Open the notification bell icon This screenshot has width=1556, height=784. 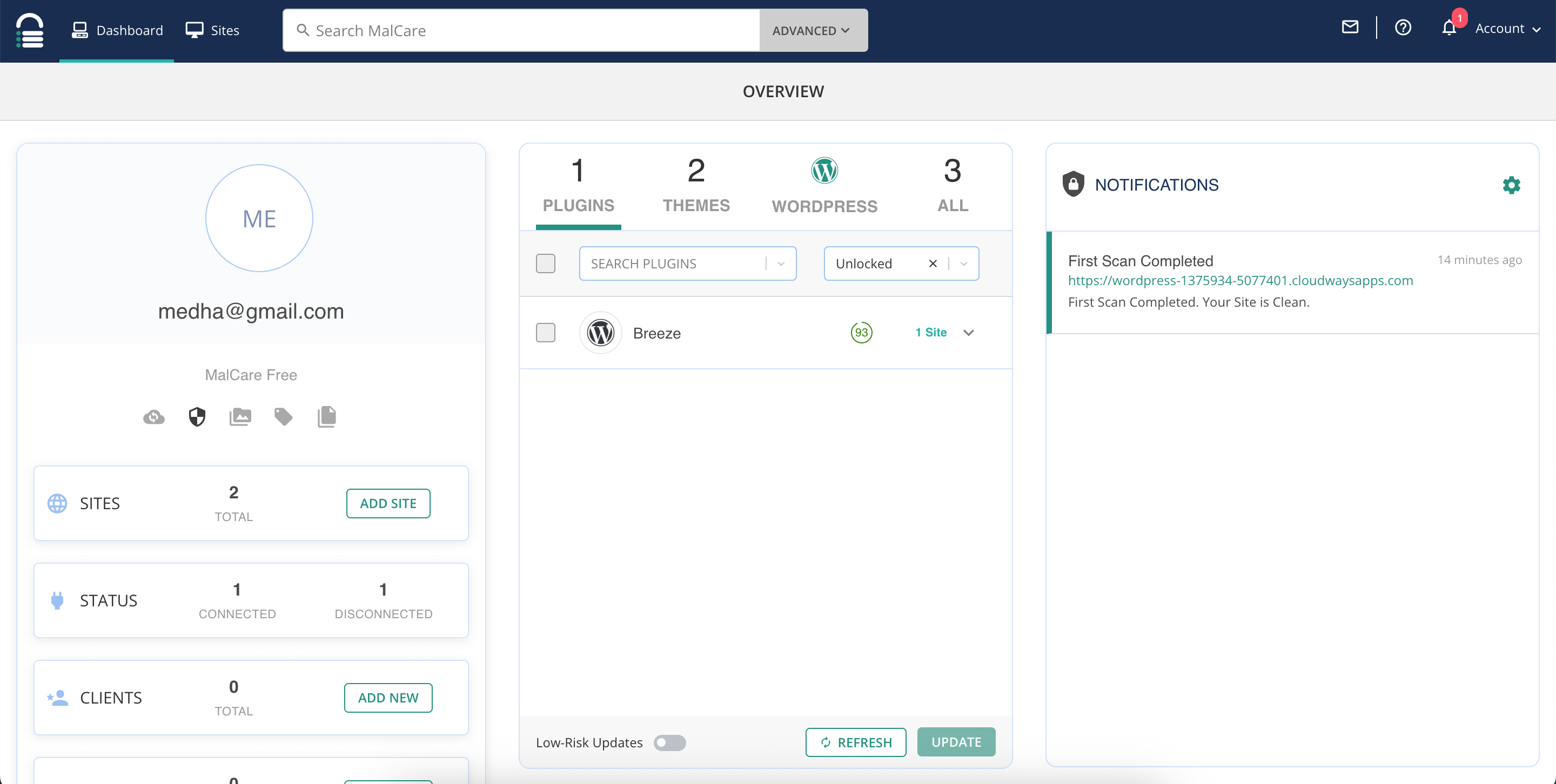(1448, 28)
